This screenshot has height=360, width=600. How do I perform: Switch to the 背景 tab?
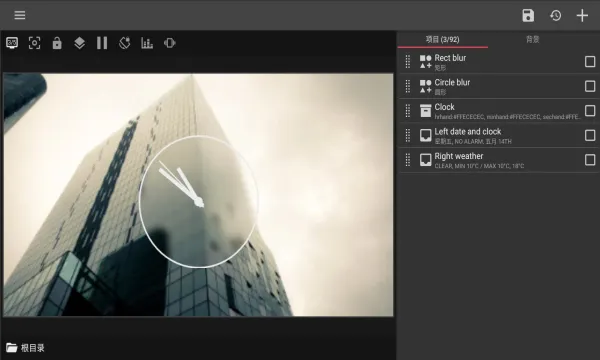pyautogui.click(x=533, y=39)
